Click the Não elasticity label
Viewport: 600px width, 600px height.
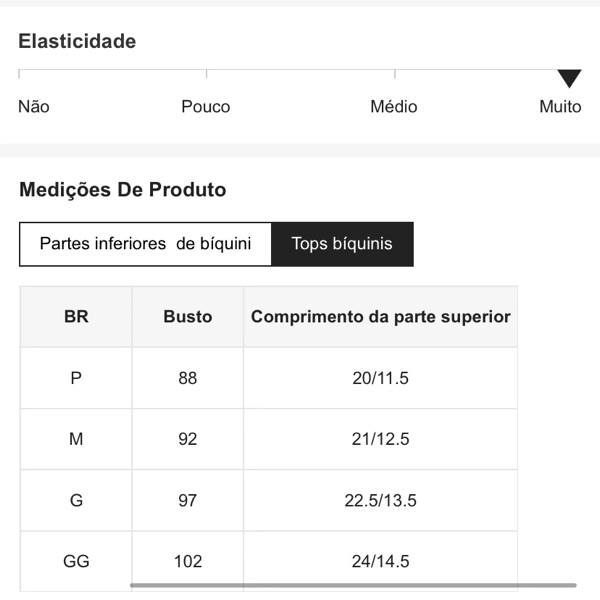point(34,107)
